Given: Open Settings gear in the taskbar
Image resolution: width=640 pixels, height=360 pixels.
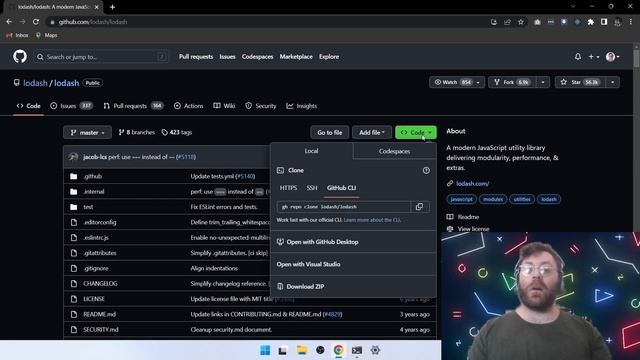Looking at the screenshot, I should point(375,350).
